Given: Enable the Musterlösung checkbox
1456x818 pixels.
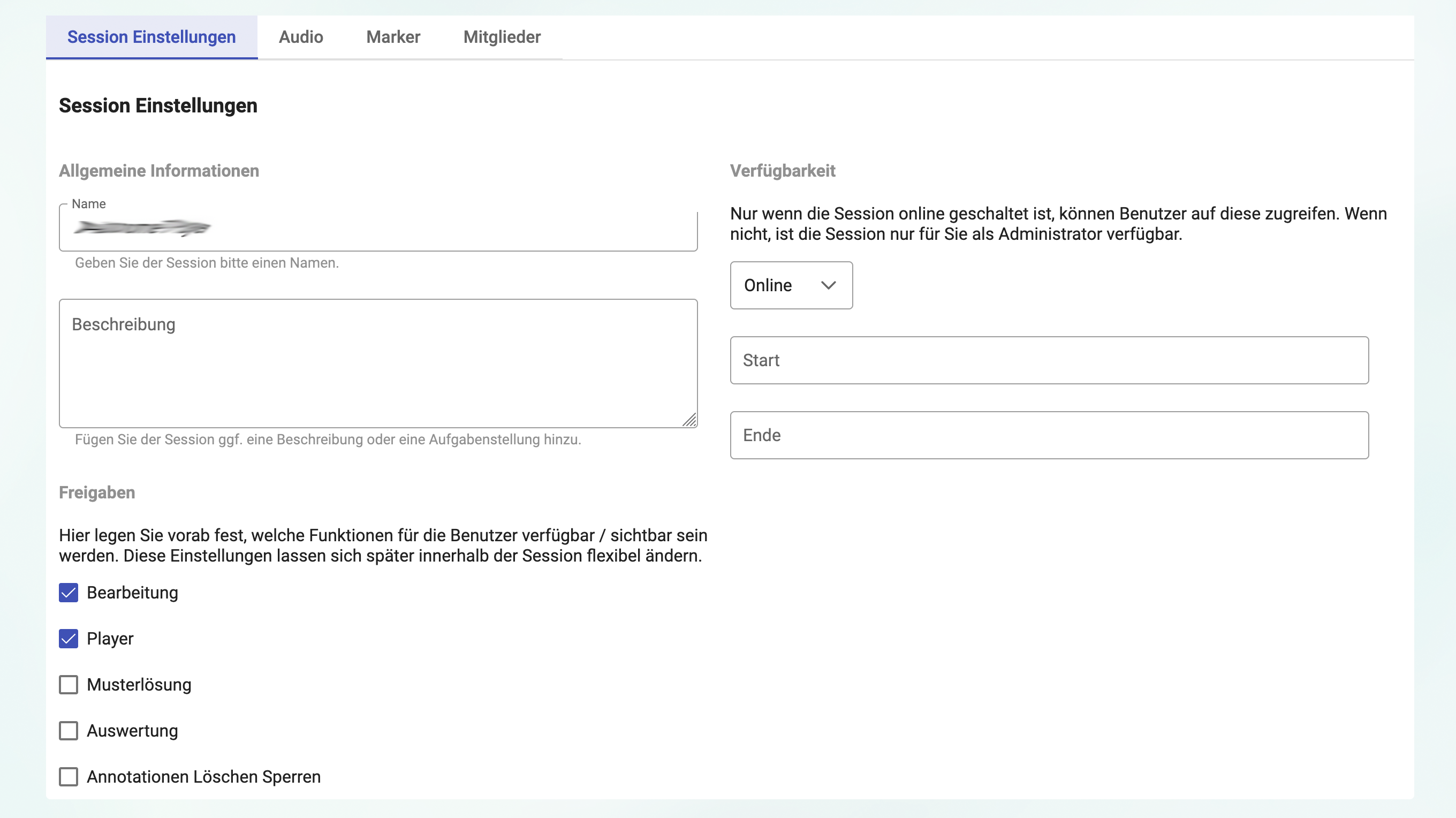Looking at the screenshot, I should tap(69, 685).
